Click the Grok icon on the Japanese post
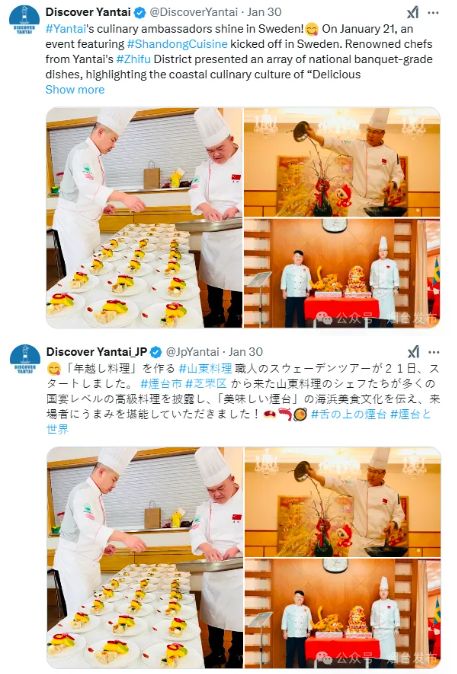The width and height of the screenshot is (457, 674). click(413, 352)
